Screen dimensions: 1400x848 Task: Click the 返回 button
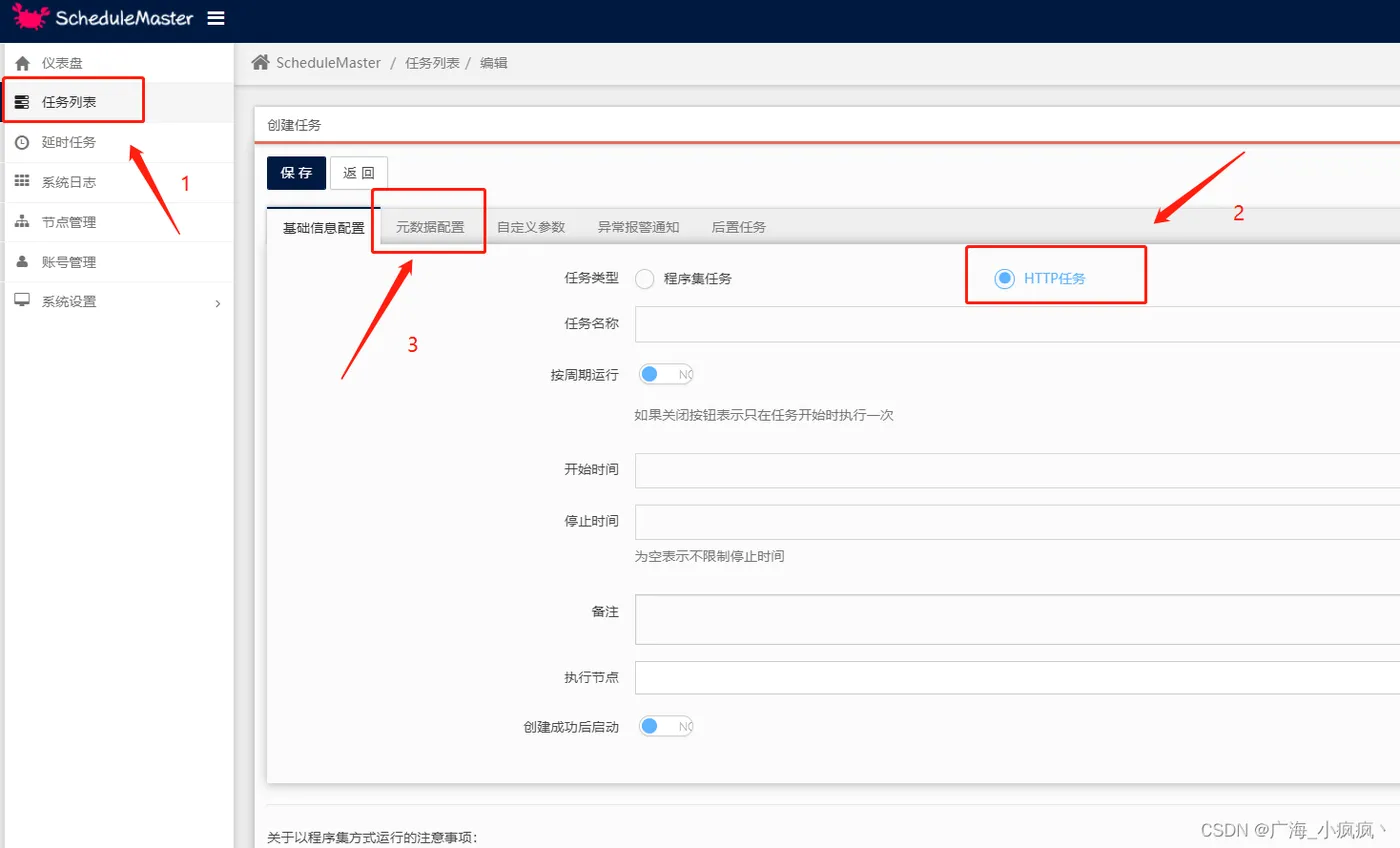click(359, 173)
